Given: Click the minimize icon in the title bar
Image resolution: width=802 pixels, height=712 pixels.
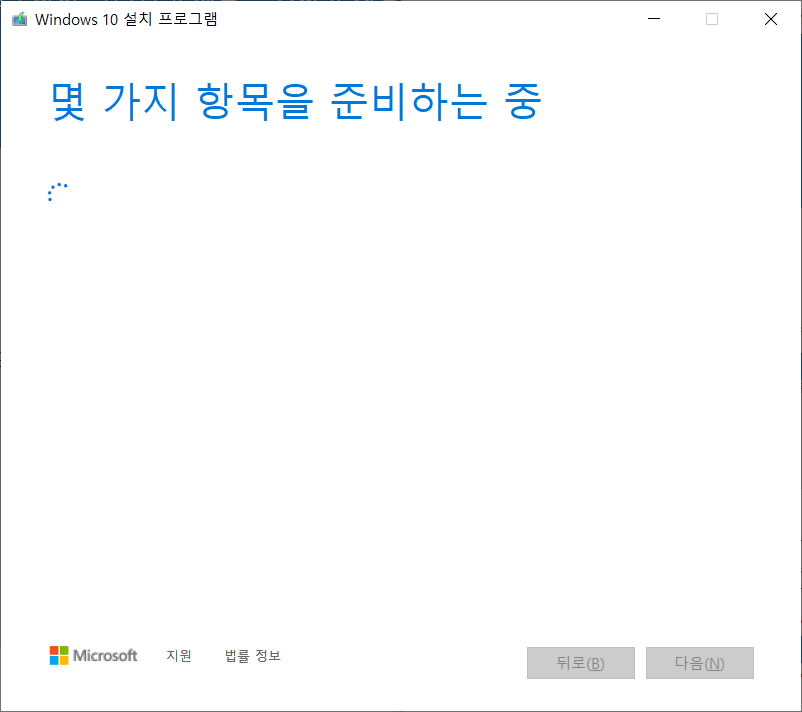Looking at the screenshot, I should (x=653, y=18).
